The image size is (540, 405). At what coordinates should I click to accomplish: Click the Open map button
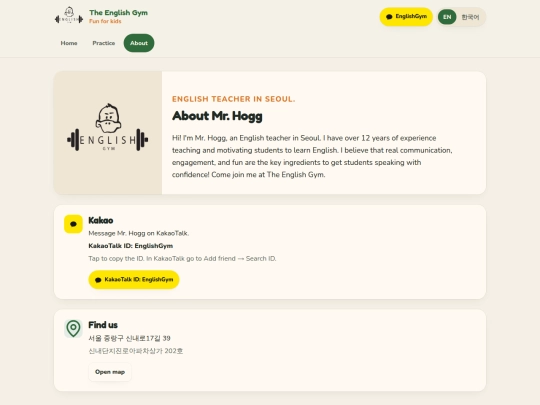click(x=110, y=372)
